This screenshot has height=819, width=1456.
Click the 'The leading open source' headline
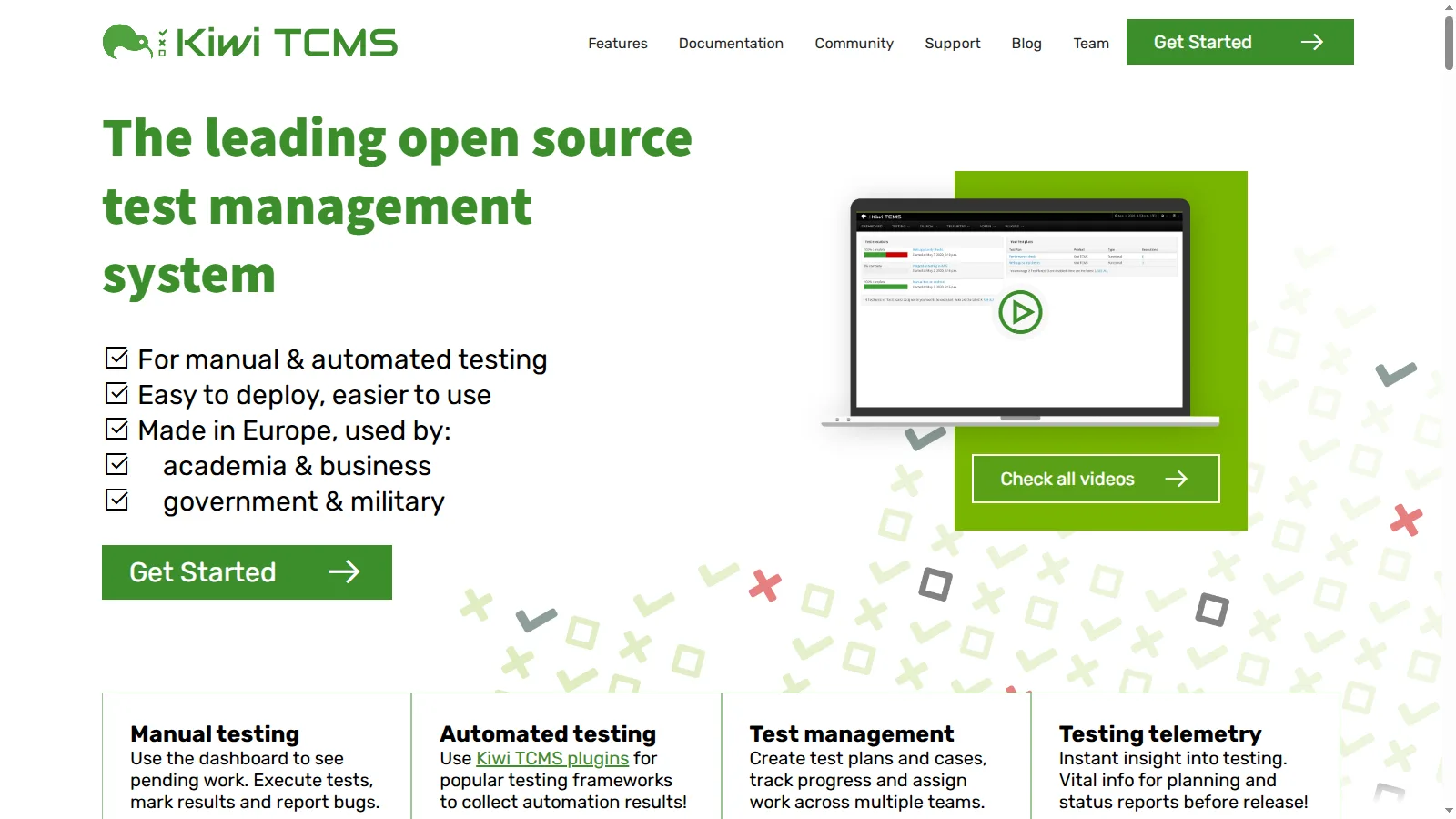(x=398, y=138)
